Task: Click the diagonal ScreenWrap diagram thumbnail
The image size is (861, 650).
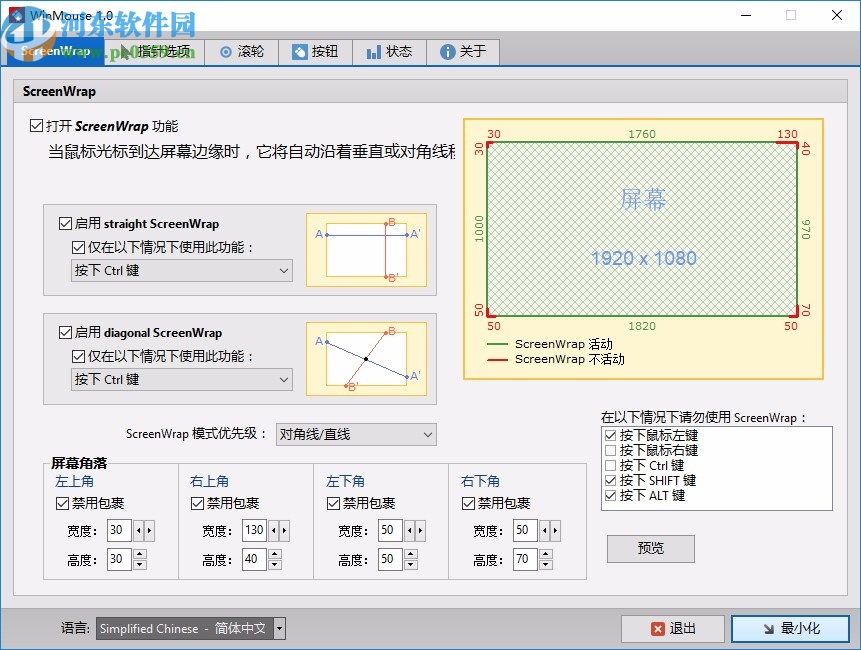Action: (366, 359)
